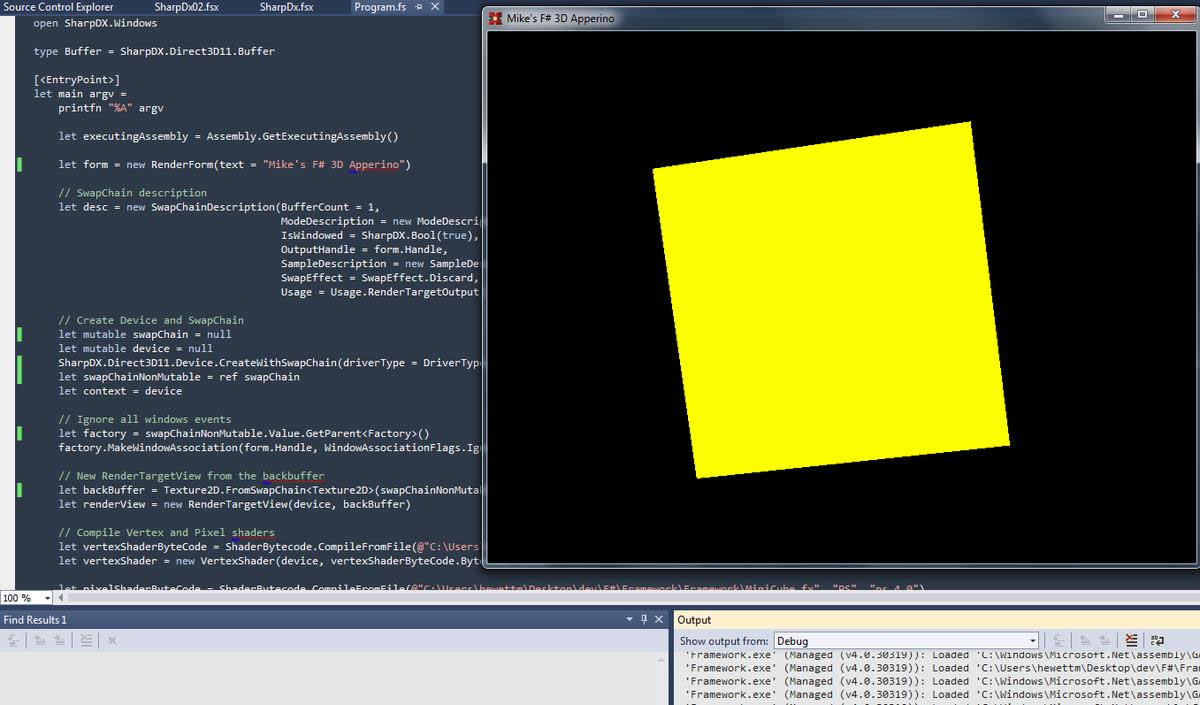Click Find Message in Code icon in Output
1200x705 pixels.
click(1060, 641)
